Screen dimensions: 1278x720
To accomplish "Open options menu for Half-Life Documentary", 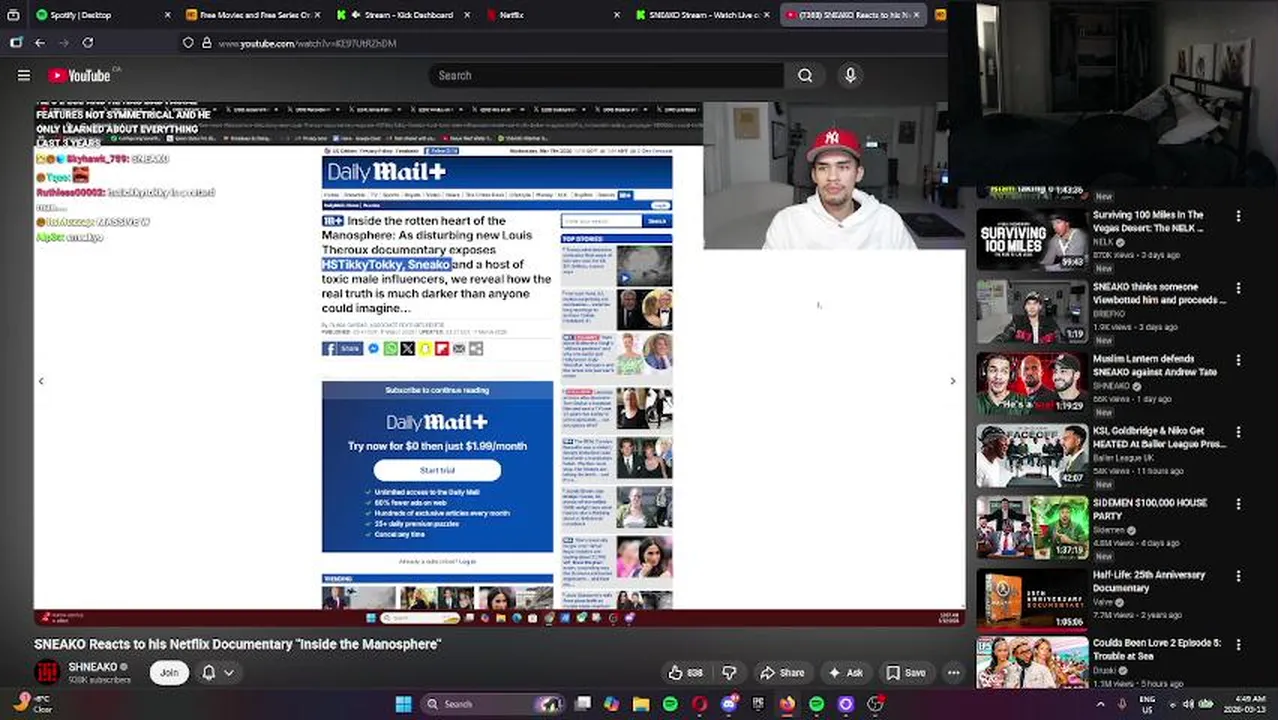I will (x=1238, y=576).
